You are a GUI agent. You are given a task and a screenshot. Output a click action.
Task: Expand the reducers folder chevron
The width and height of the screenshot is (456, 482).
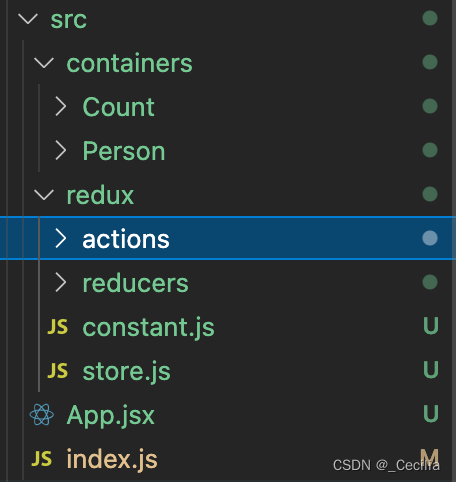click(x=60, y=282)
